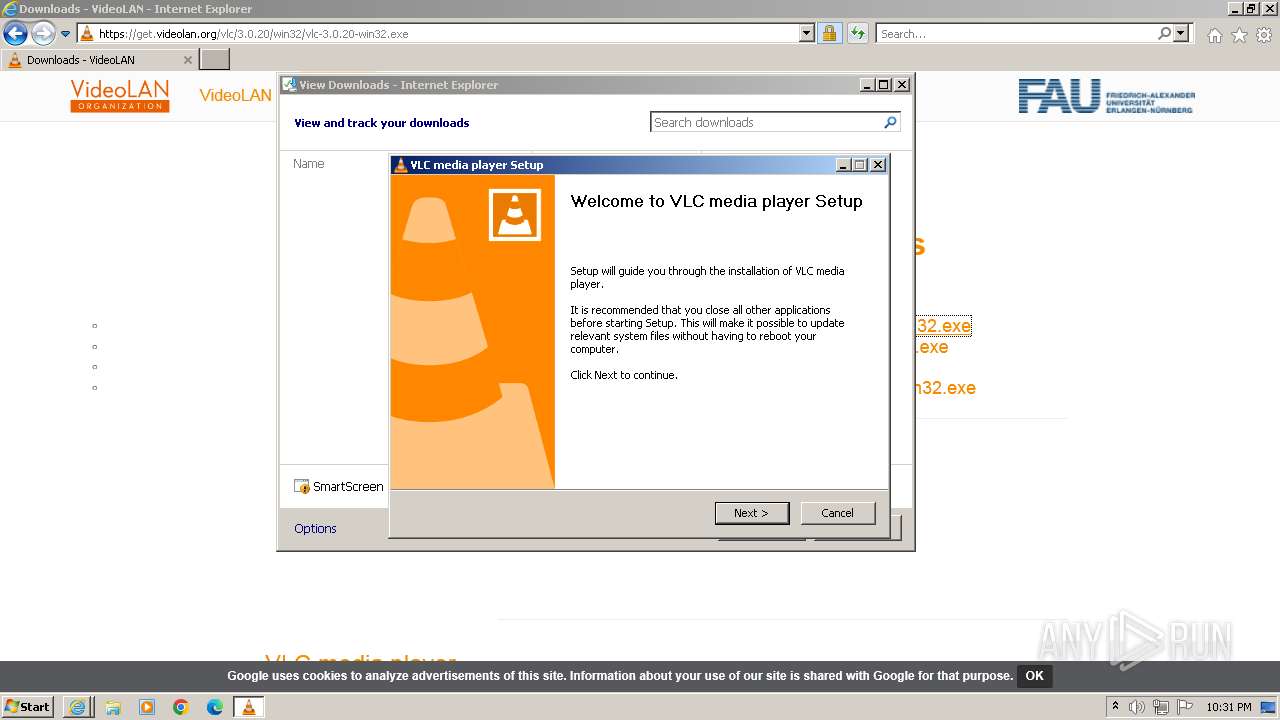Click the address bar URL field

coord(447,33)
